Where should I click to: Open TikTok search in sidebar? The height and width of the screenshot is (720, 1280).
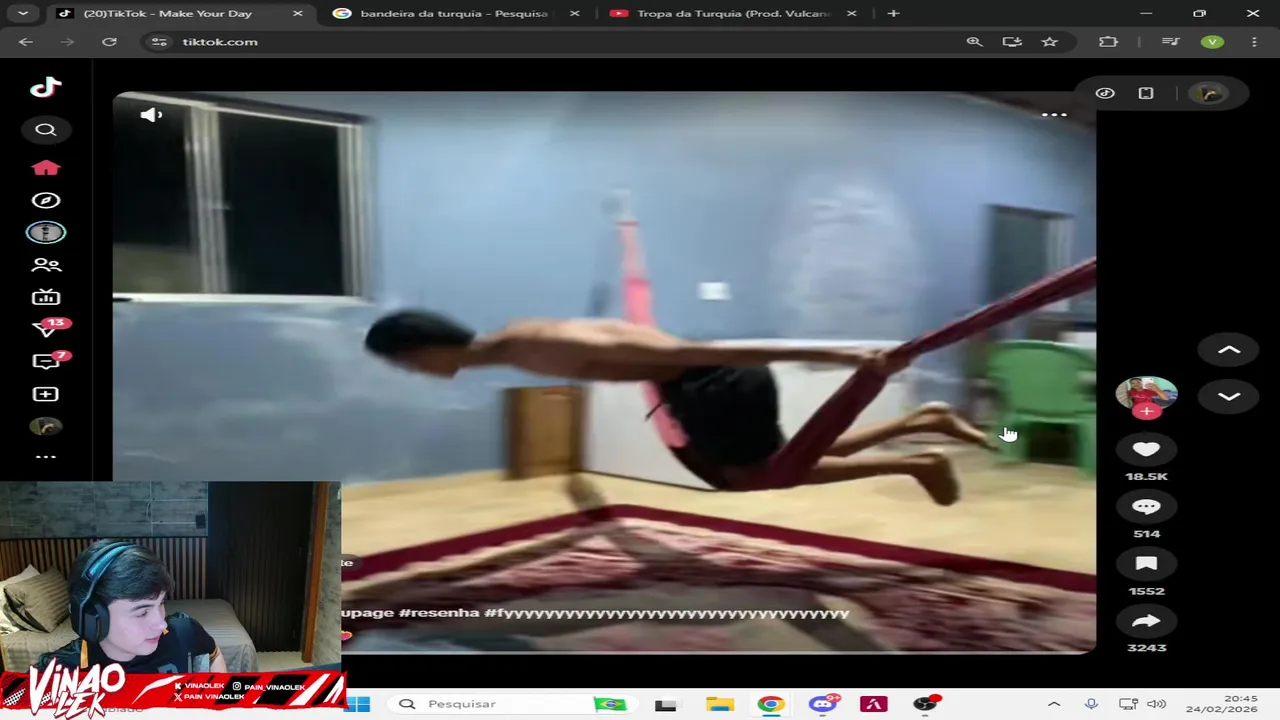[46, 130]
